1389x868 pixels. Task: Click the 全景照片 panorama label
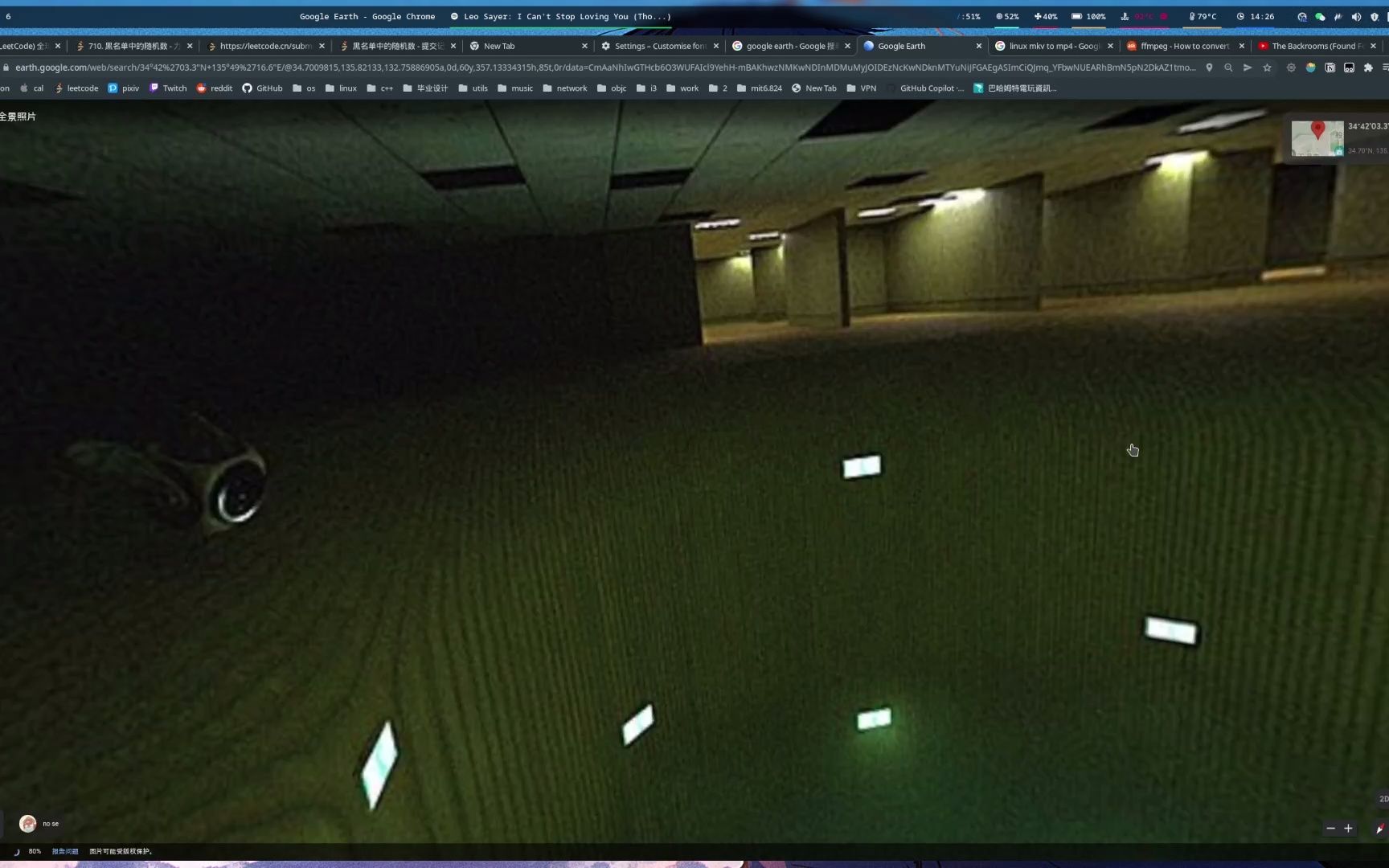pyautogui.click(x=18, y=117)
